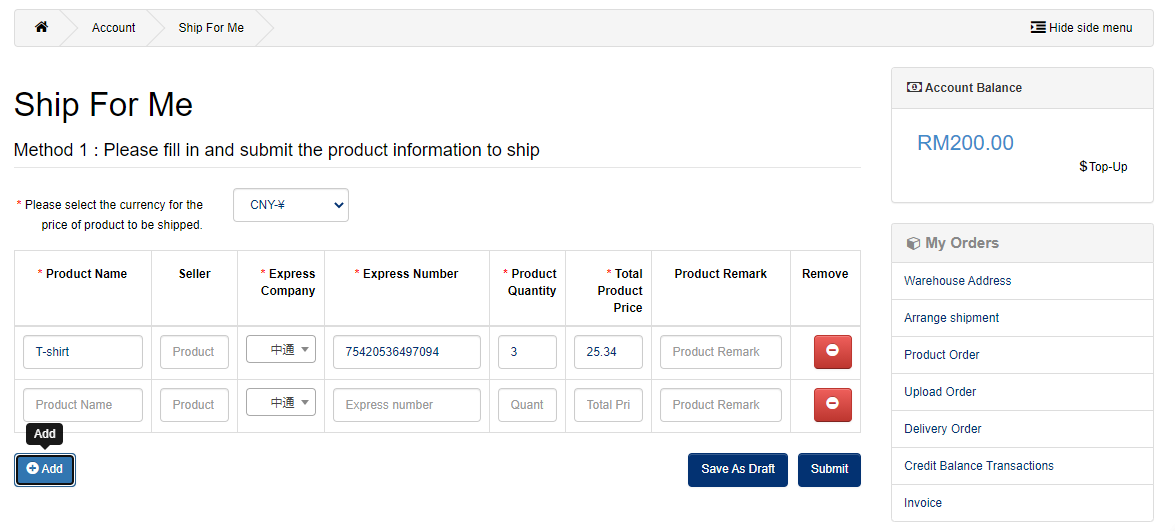Select Ship For Me breadcrumb item
Viewport: 1175px width, 531px height.
211,28
